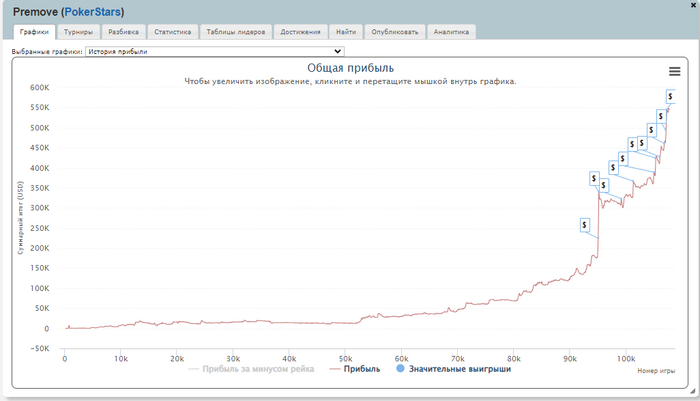Grab the resize handle at the panel corner
The image size is (700, 401).
pos(693,391)
